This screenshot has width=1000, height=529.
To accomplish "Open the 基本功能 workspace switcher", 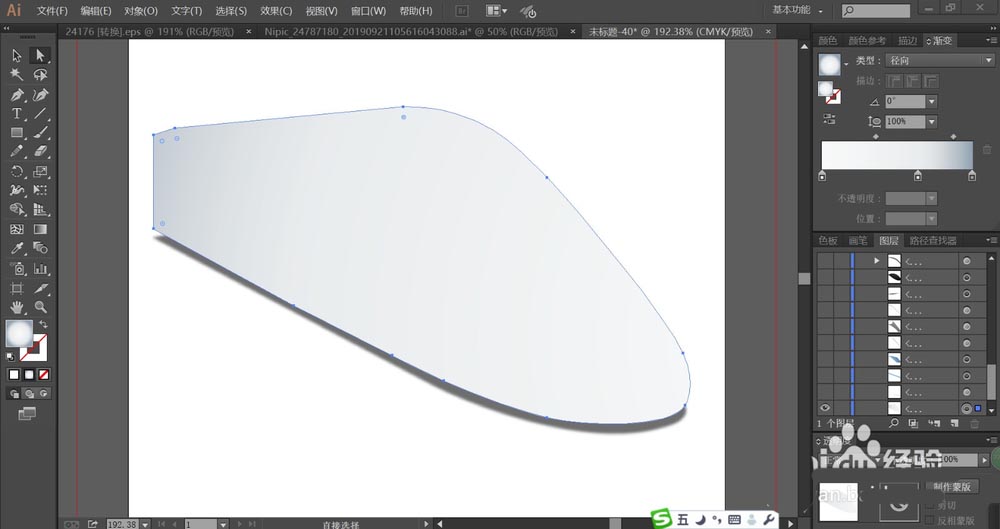I will point(797,10).
